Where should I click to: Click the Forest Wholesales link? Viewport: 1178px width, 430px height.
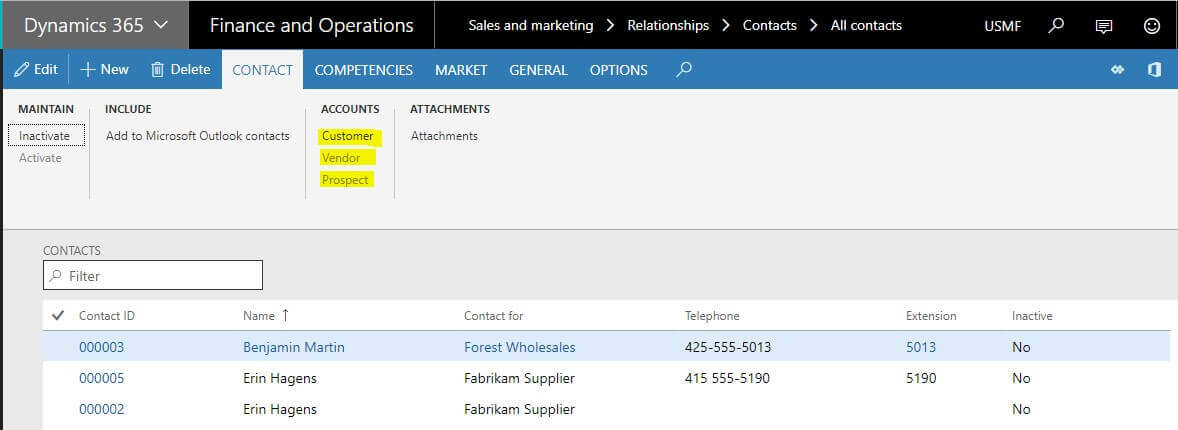pyautogui.click(x=520, y=347)
